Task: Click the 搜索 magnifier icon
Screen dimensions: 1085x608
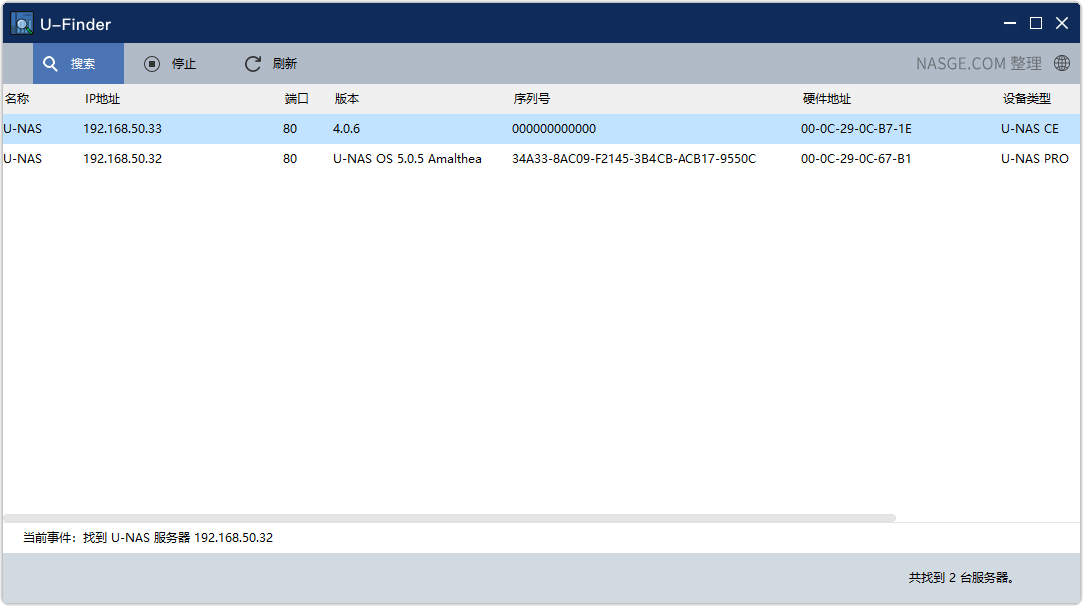Action: pyautogui.click(x=50, y=64)
